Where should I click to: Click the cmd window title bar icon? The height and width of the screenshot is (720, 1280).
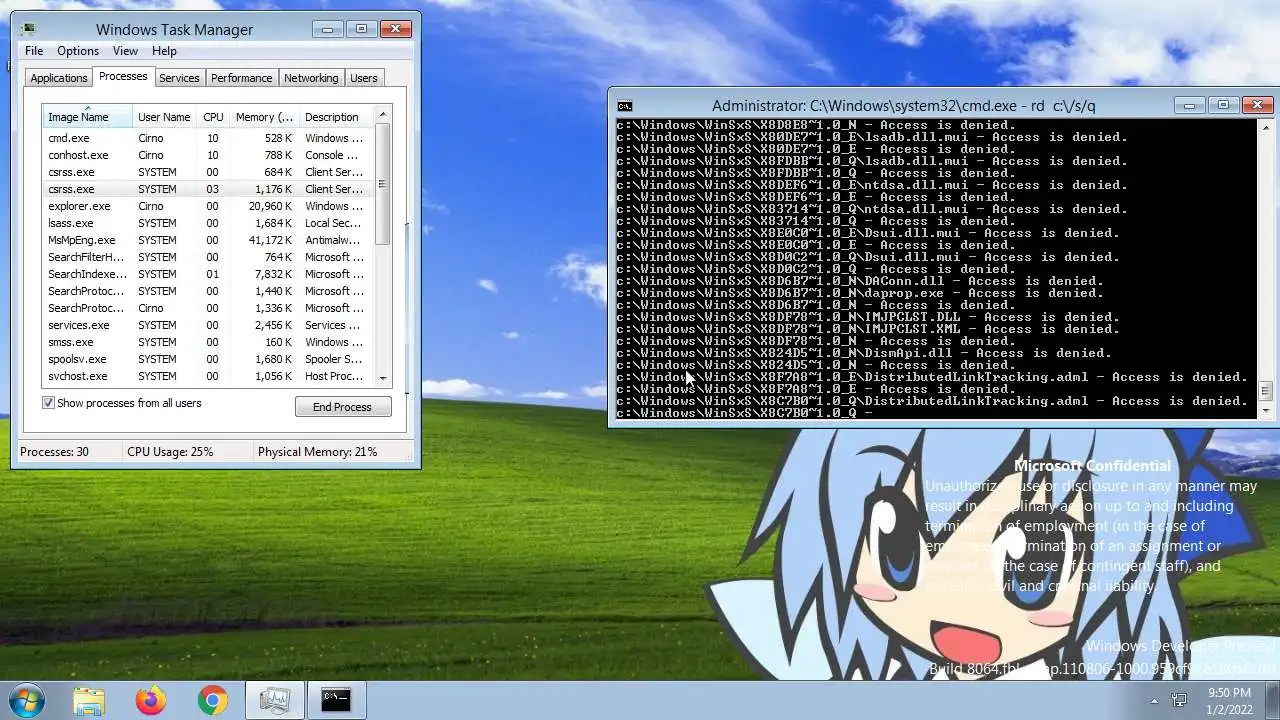(625, 106)
